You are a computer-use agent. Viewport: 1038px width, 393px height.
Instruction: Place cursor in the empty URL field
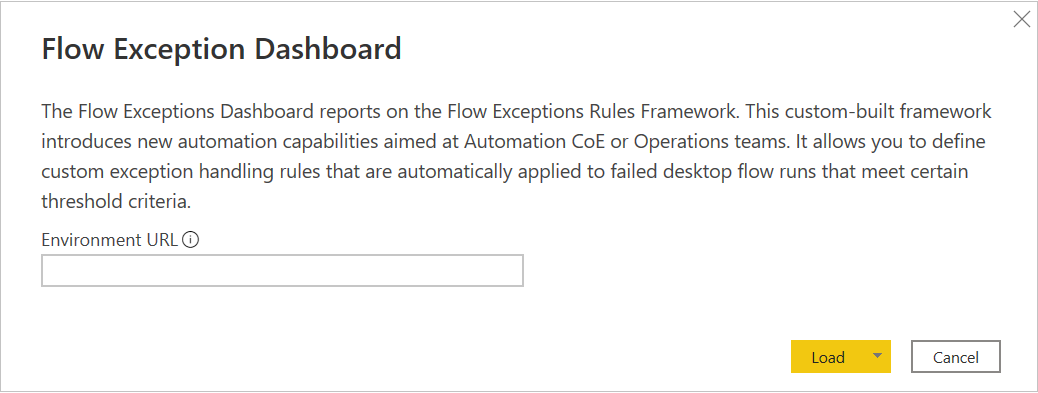point(283,271)
